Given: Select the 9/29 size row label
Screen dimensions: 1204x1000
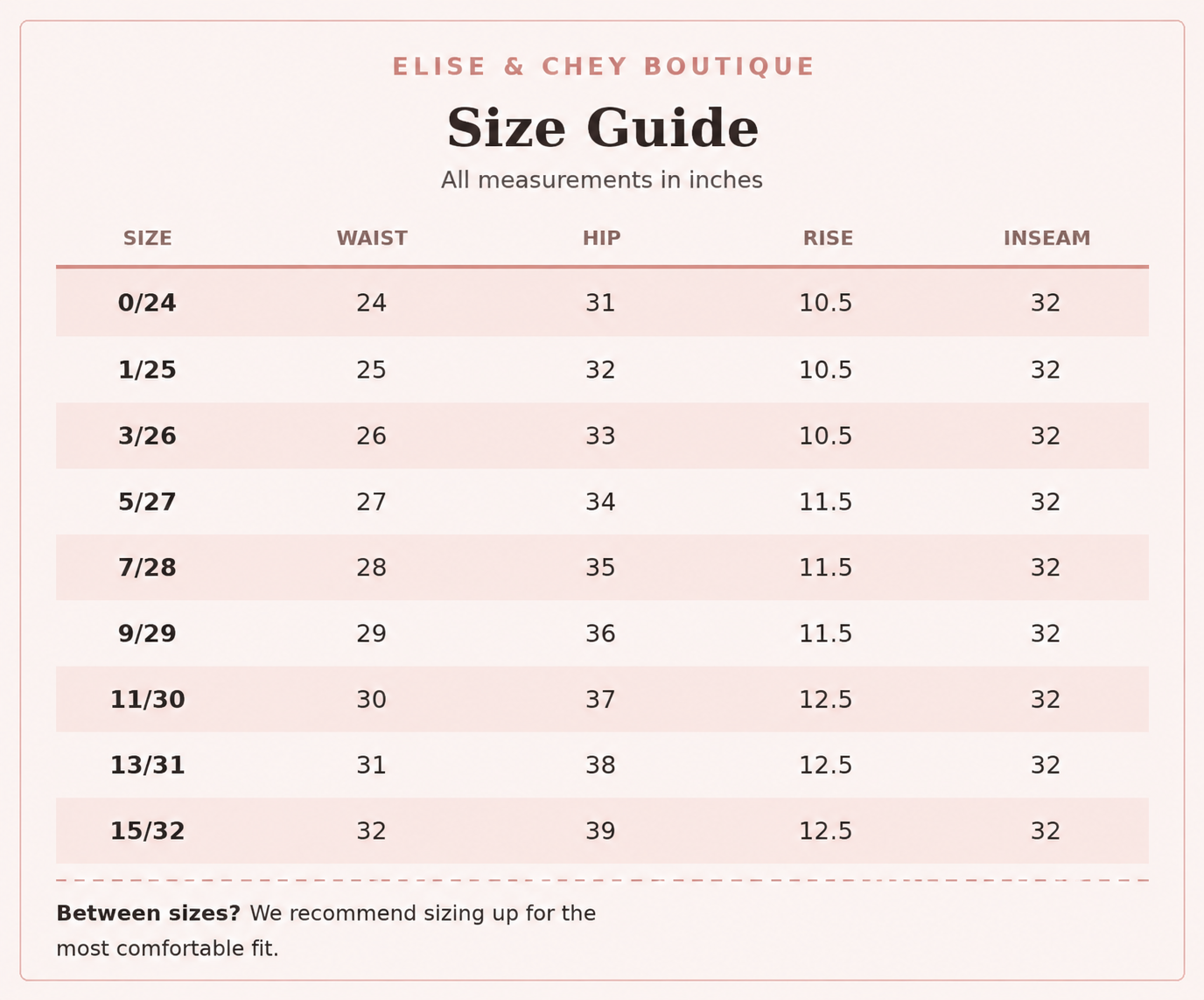Looking at the screenshot, I should coord(147,633).
